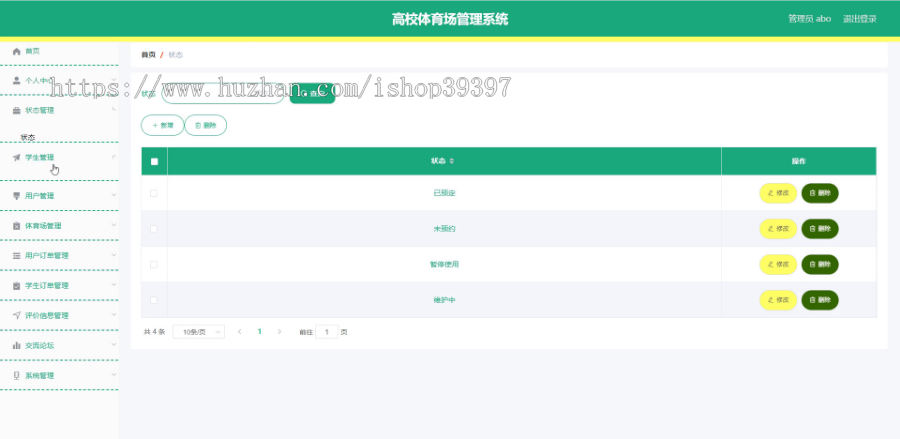Click the 前往 page number input

coord(327,332)
